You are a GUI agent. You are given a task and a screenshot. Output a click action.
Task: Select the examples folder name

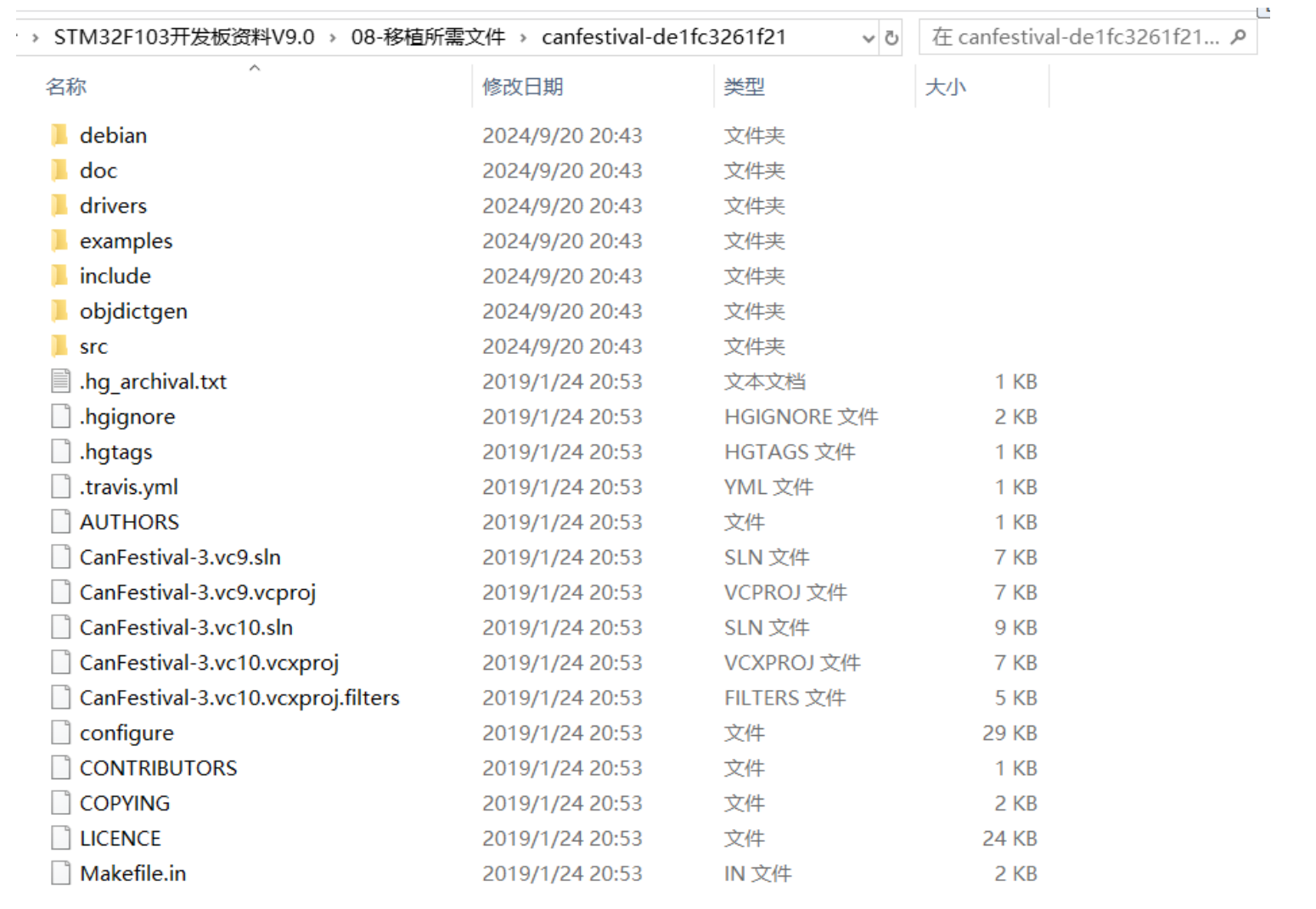coord(127,242)
